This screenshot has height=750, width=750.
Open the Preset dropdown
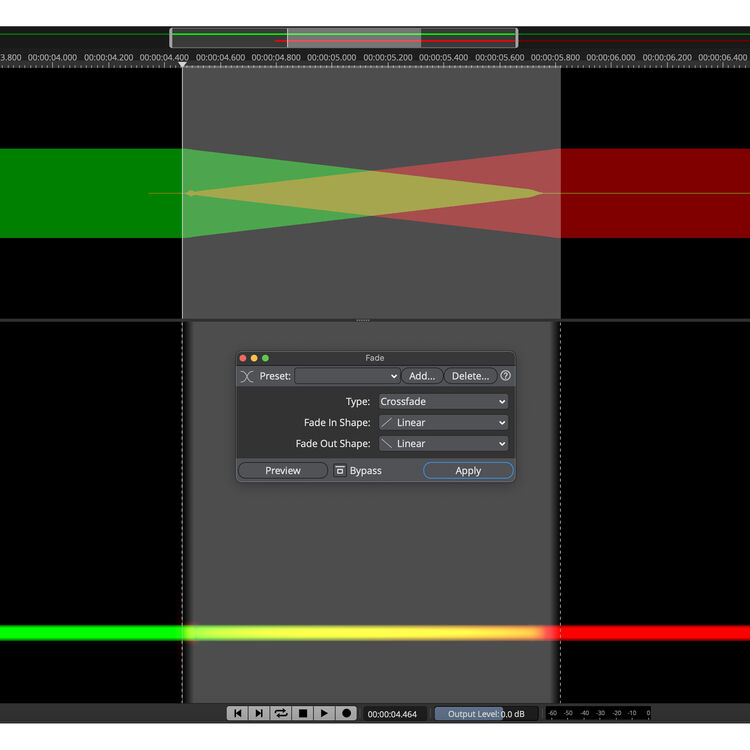(347, 376)
